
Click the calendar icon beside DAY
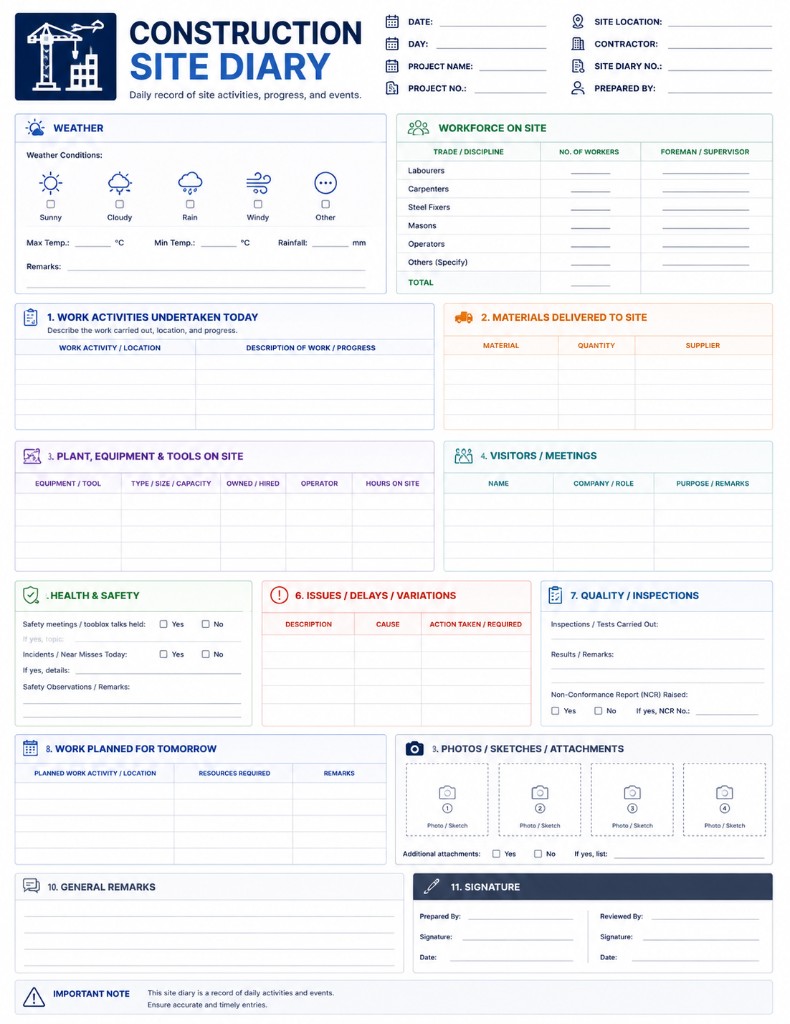coord(392,44)
